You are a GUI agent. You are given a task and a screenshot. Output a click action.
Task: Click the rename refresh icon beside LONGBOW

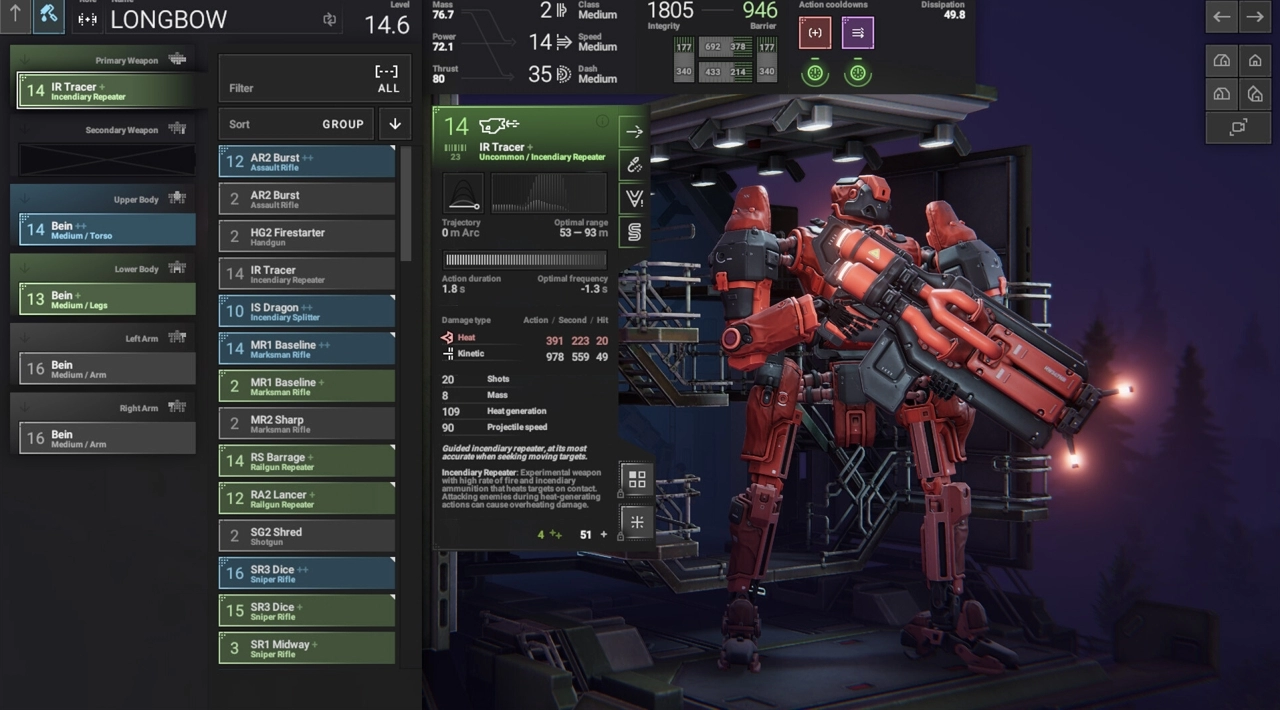pos(329,19)
